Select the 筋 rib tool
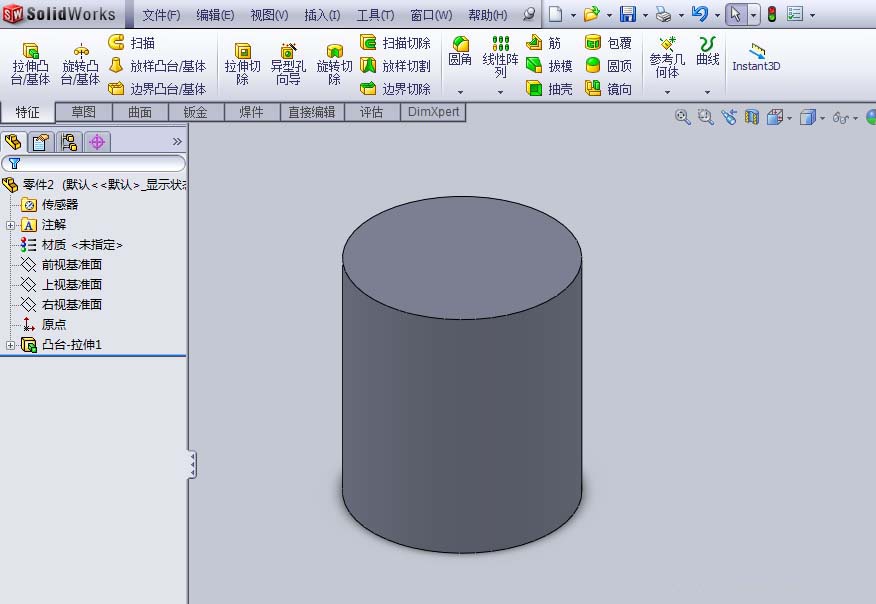 [x=544, y=42]
